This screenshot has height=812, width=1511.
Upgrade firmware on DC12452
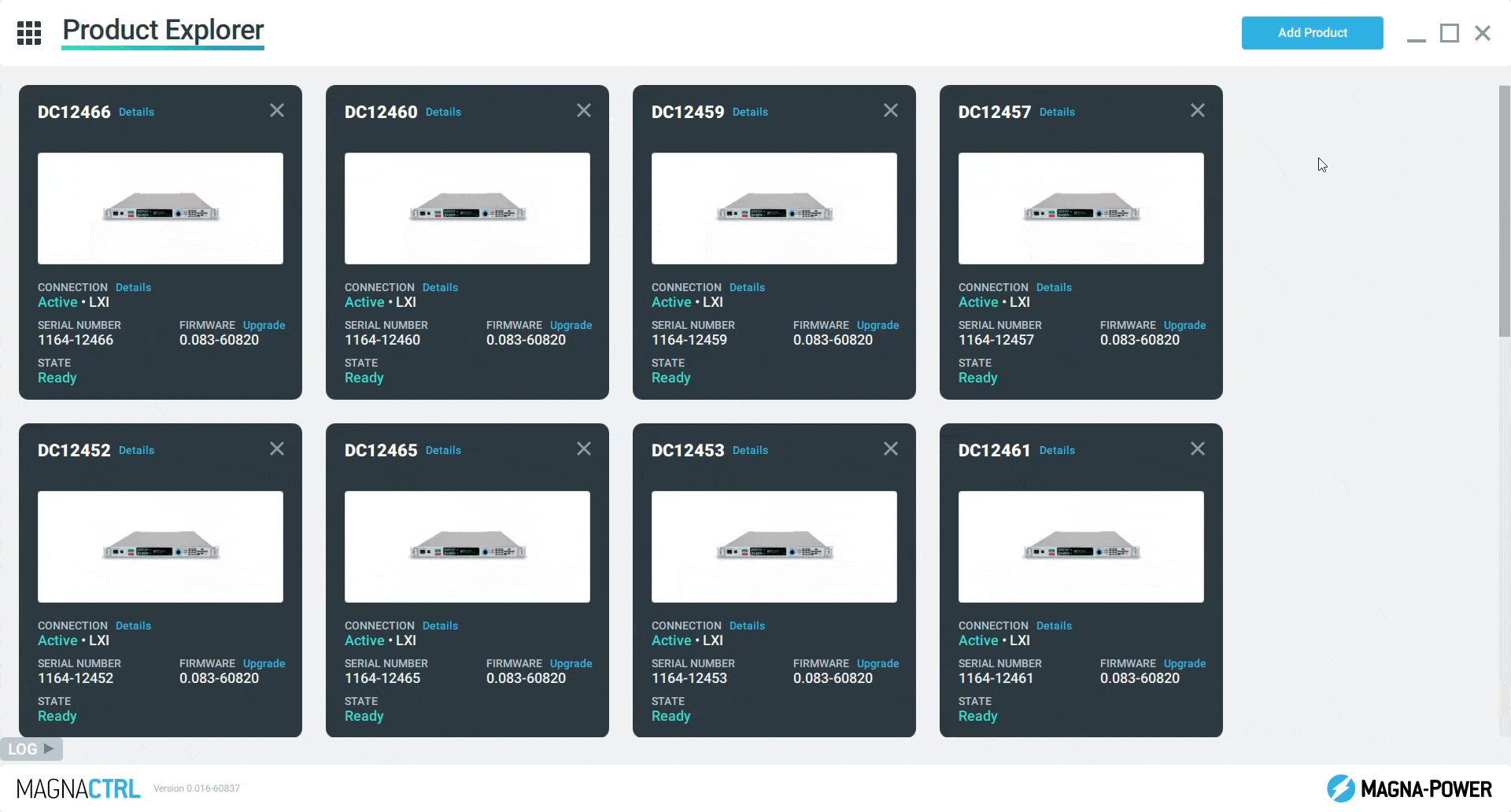264,664
